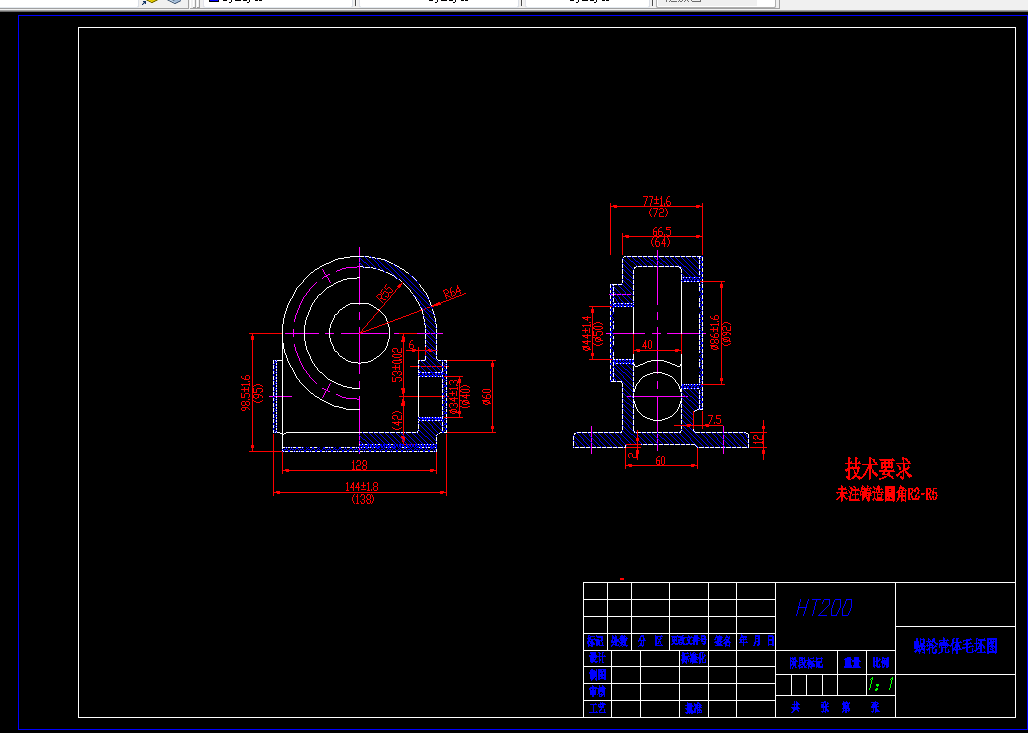Click the 128 base width dimension
The width and height of the screenshot is (1028, 733).
tap(359, 465)
